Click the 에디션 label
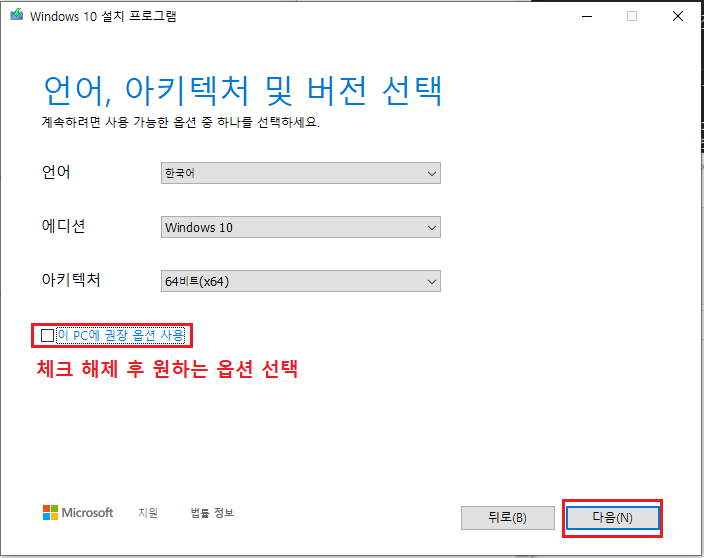Image resolution: width=704 pixels, height=558 pixels. [x=63, y=226]
